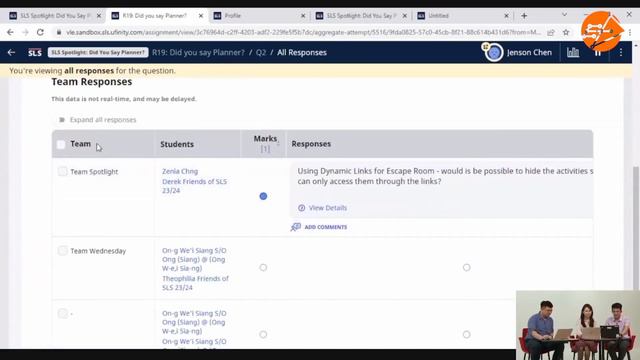Click the presenters webcam thumbnail

coord(578,325)
